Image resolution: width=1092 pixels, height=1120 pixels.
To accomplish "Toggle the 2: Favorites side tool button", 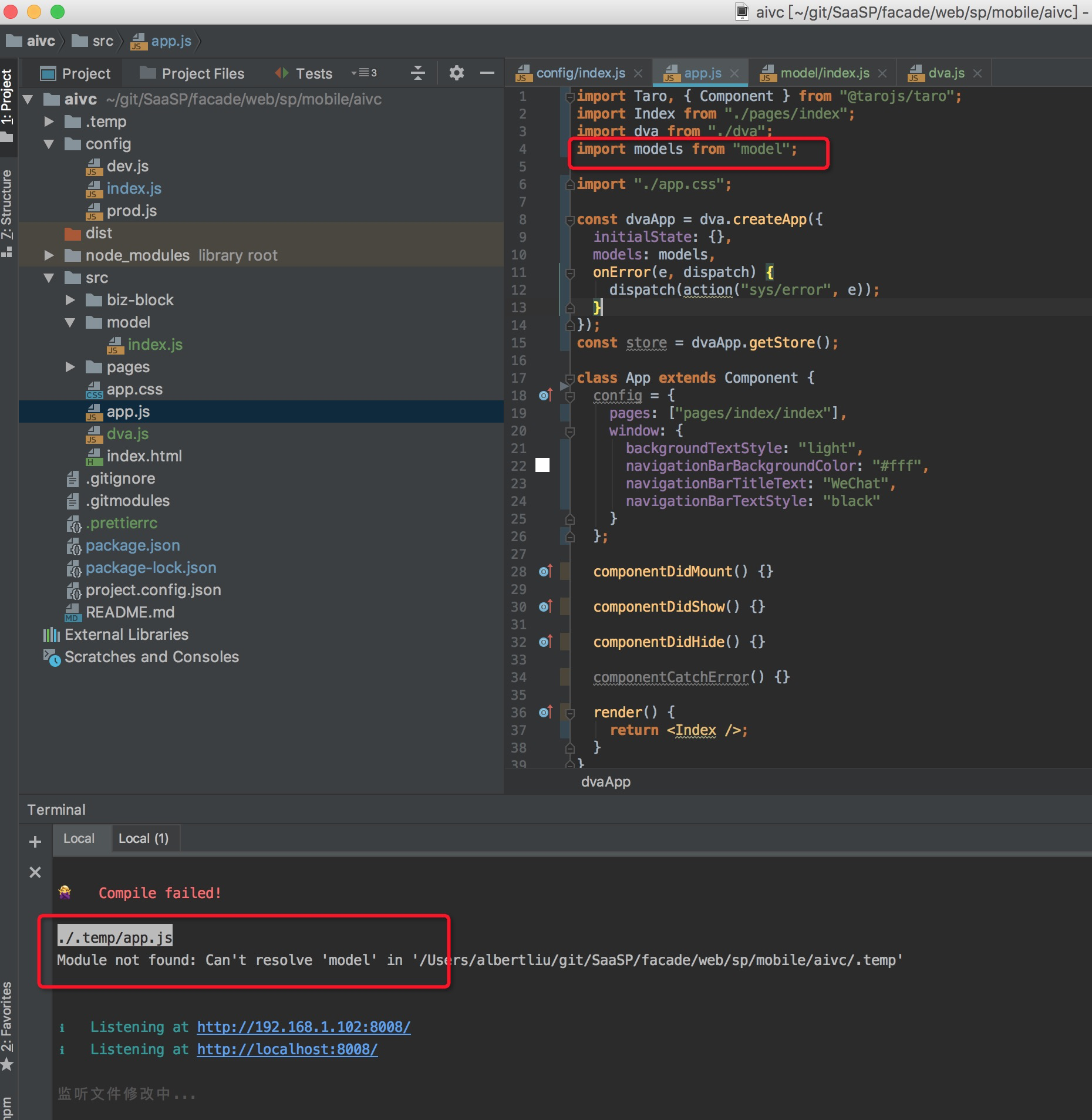I will point(7,1026).
